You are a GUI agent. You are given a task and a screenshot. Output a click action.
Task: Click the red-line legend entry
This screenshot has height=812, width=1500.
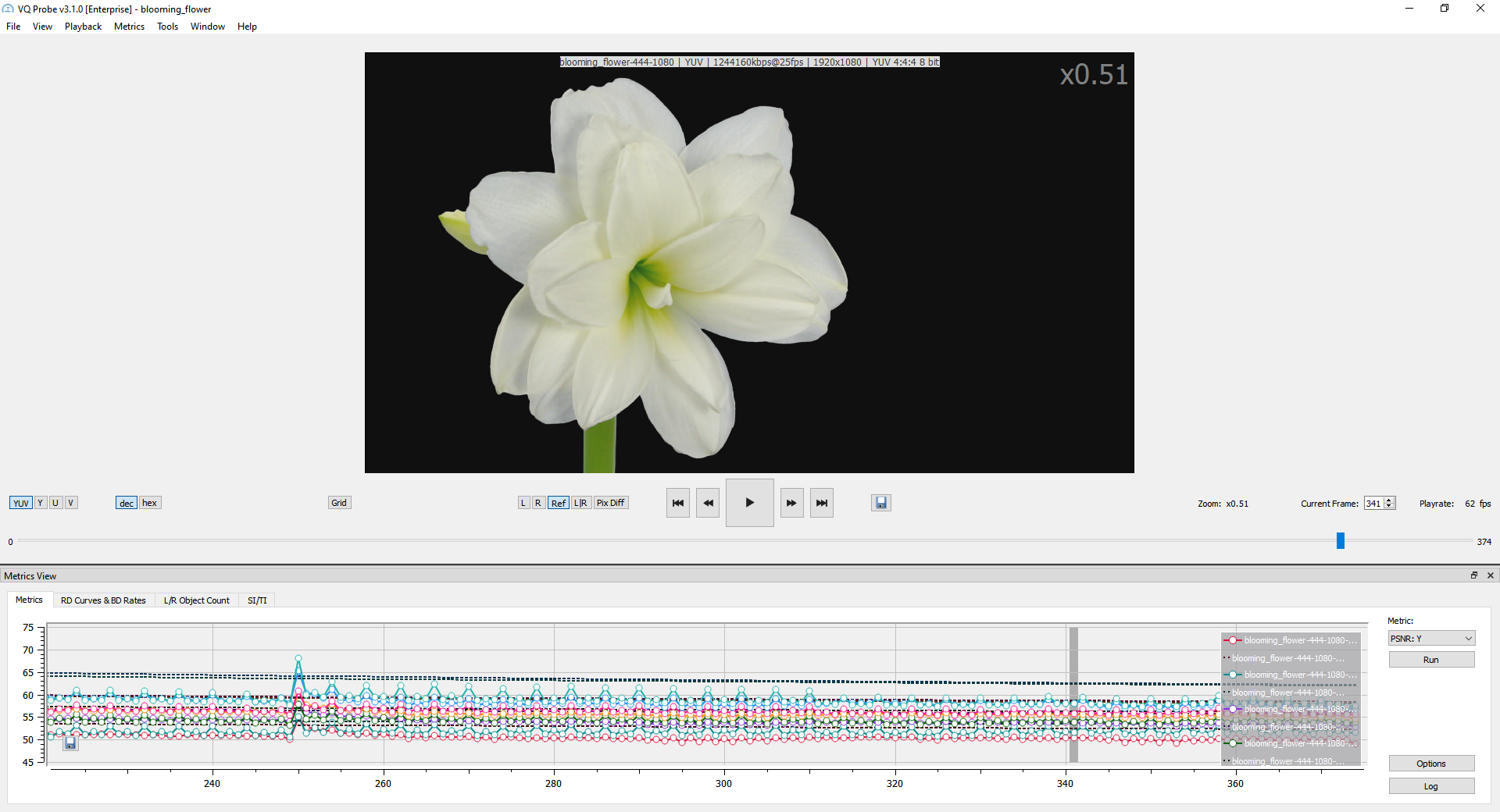(x=1291, y=640)
